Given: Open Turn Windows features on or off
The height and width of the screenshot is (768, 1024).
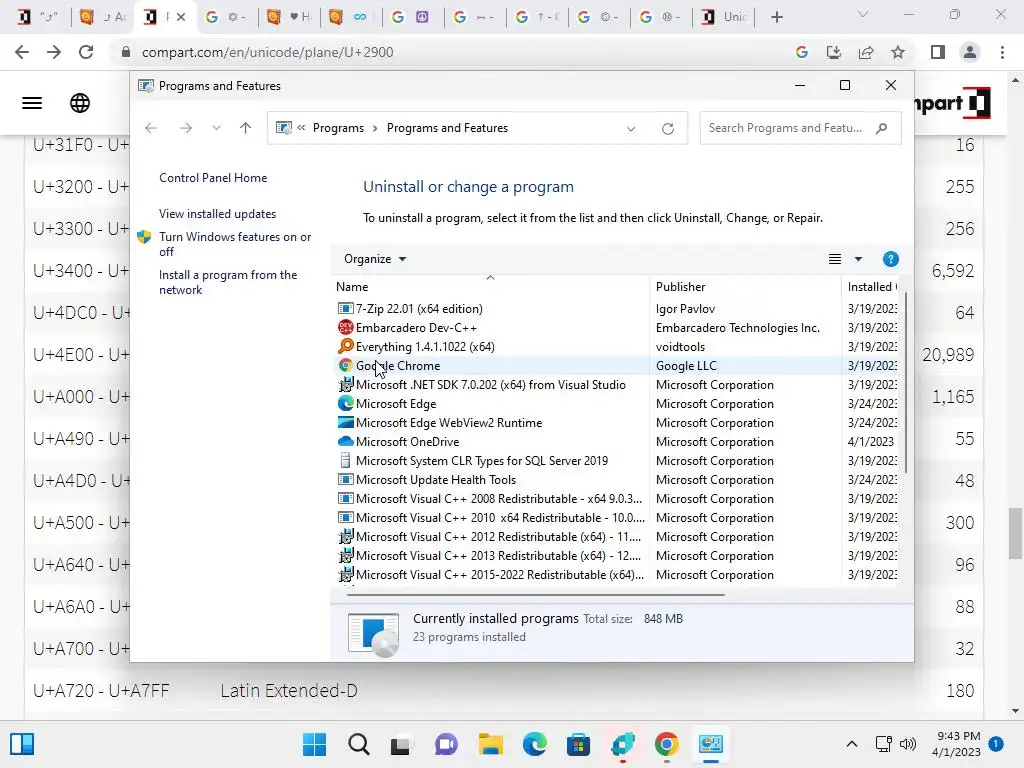Looking at the screenshot, I should point(235,244).
